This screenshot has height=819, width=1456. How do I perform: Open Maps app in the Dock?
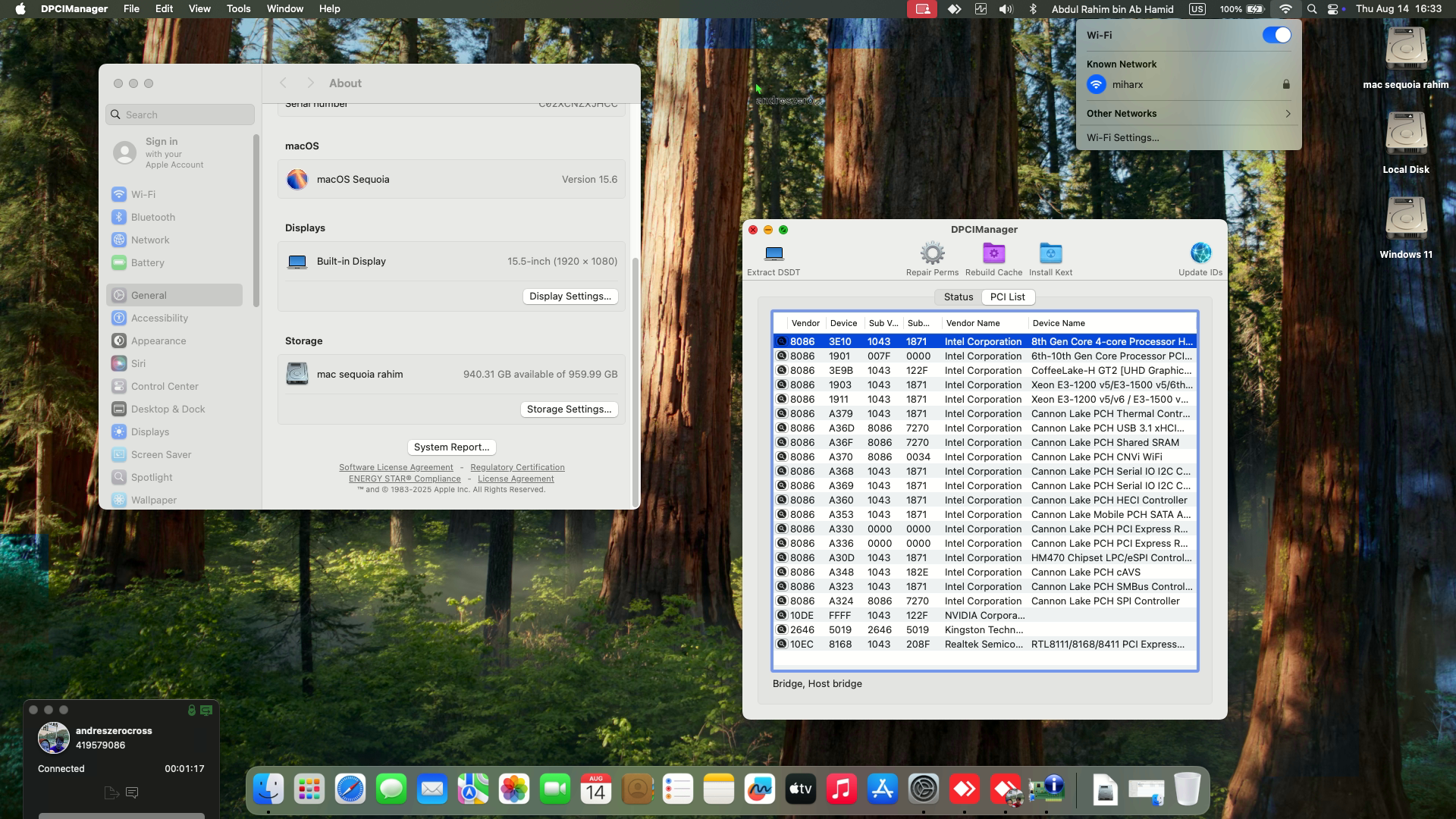[473, 789]
